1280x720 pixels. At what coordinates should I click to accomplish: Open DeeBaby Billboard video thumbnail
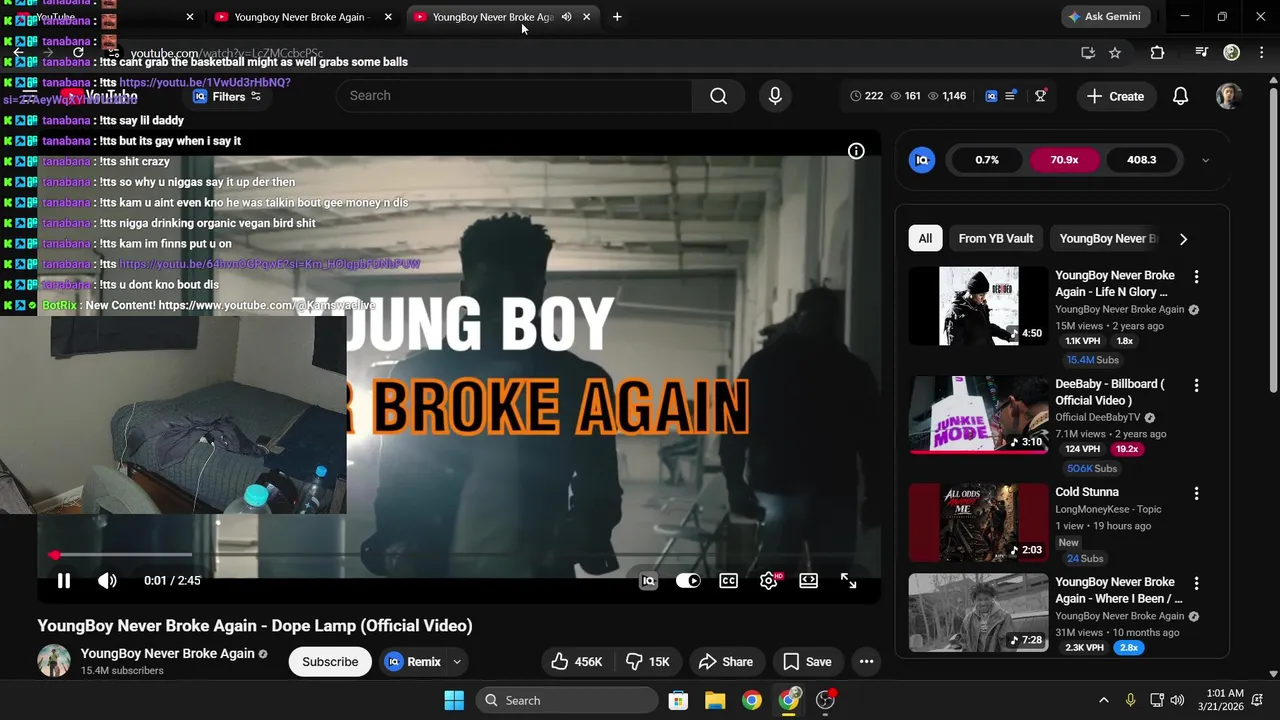pyautogui.click(x=979, y=414)
